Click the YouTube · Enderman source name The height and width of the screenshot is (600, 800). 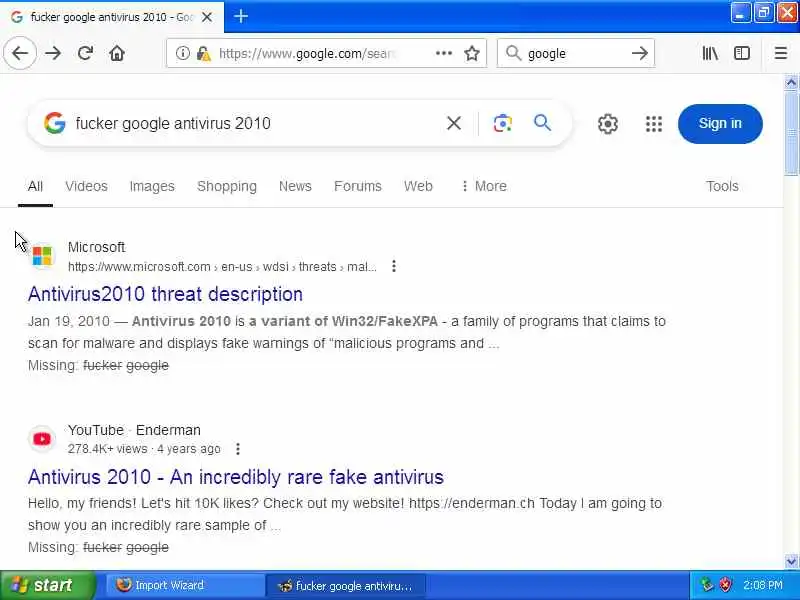coord(134,430)
